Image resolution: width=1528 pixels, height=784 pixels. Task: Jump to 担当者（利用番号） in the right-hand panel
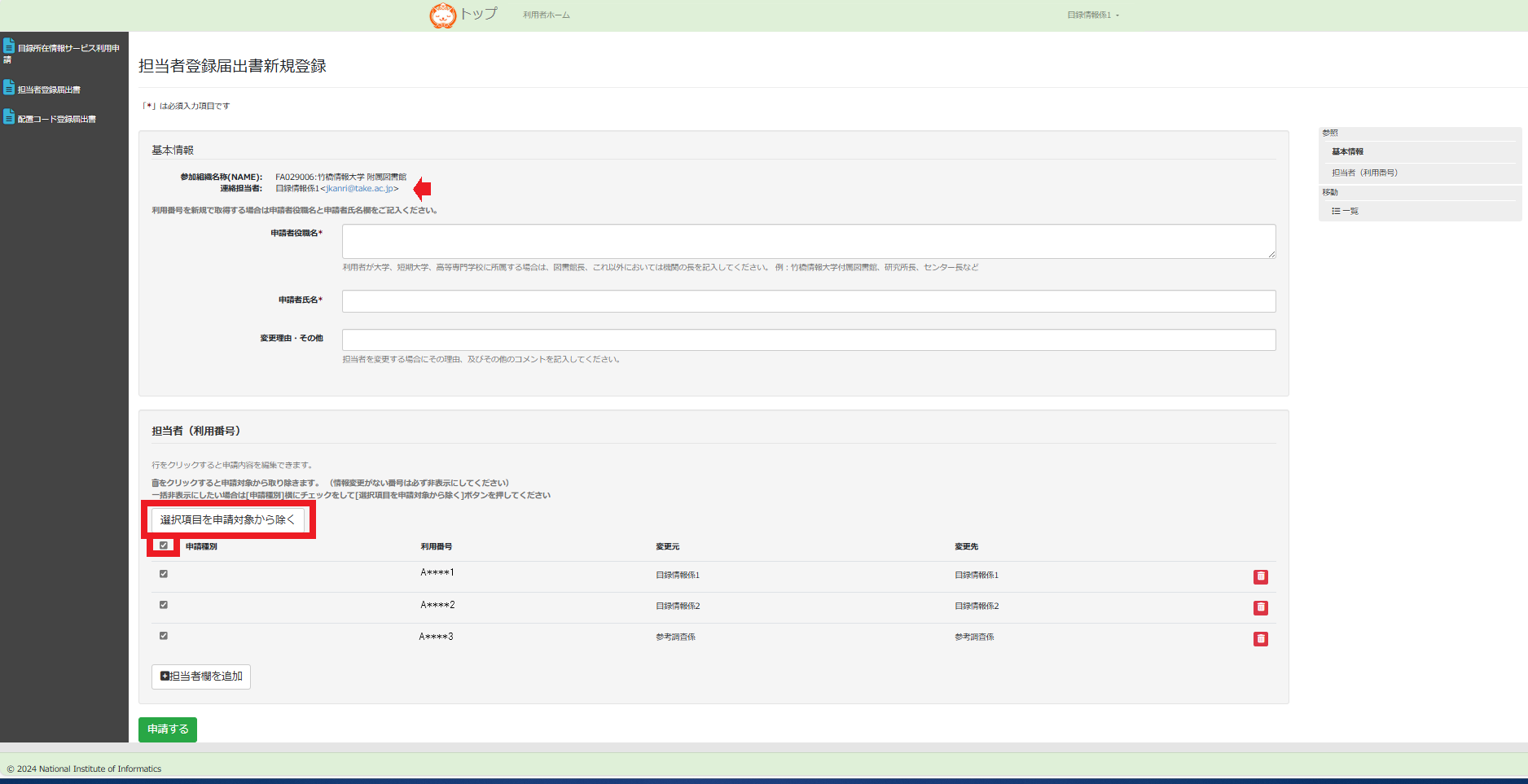[1364, 173]
